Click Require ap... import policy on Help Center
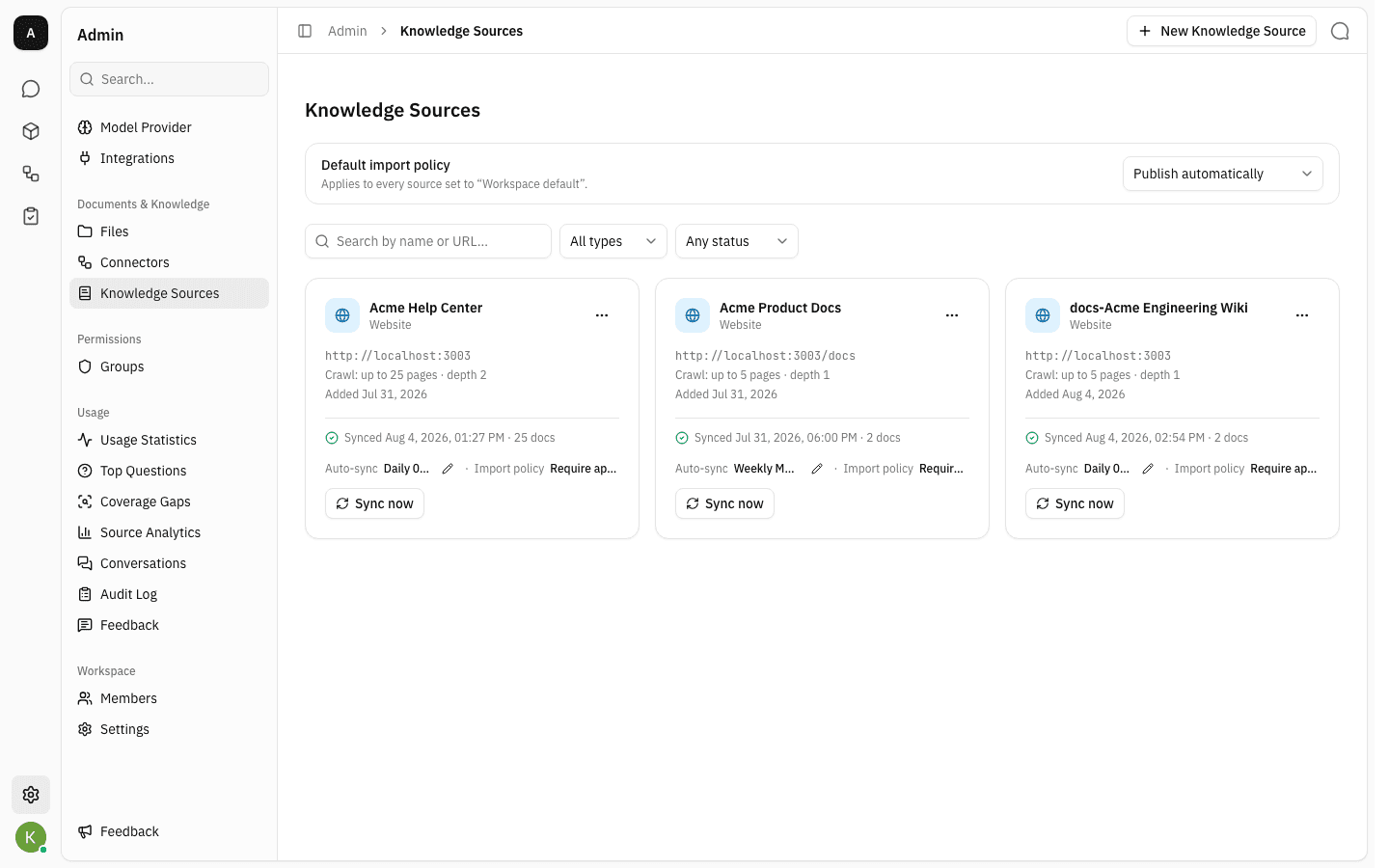Viewport: 1389px width, 868px height. point(583,469)
